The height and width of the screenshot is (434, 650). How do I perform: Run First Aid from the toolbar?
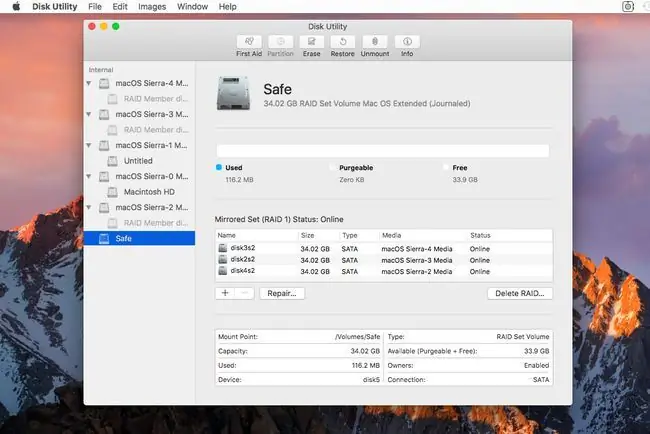pyautogui.click(x=249, y=41)
